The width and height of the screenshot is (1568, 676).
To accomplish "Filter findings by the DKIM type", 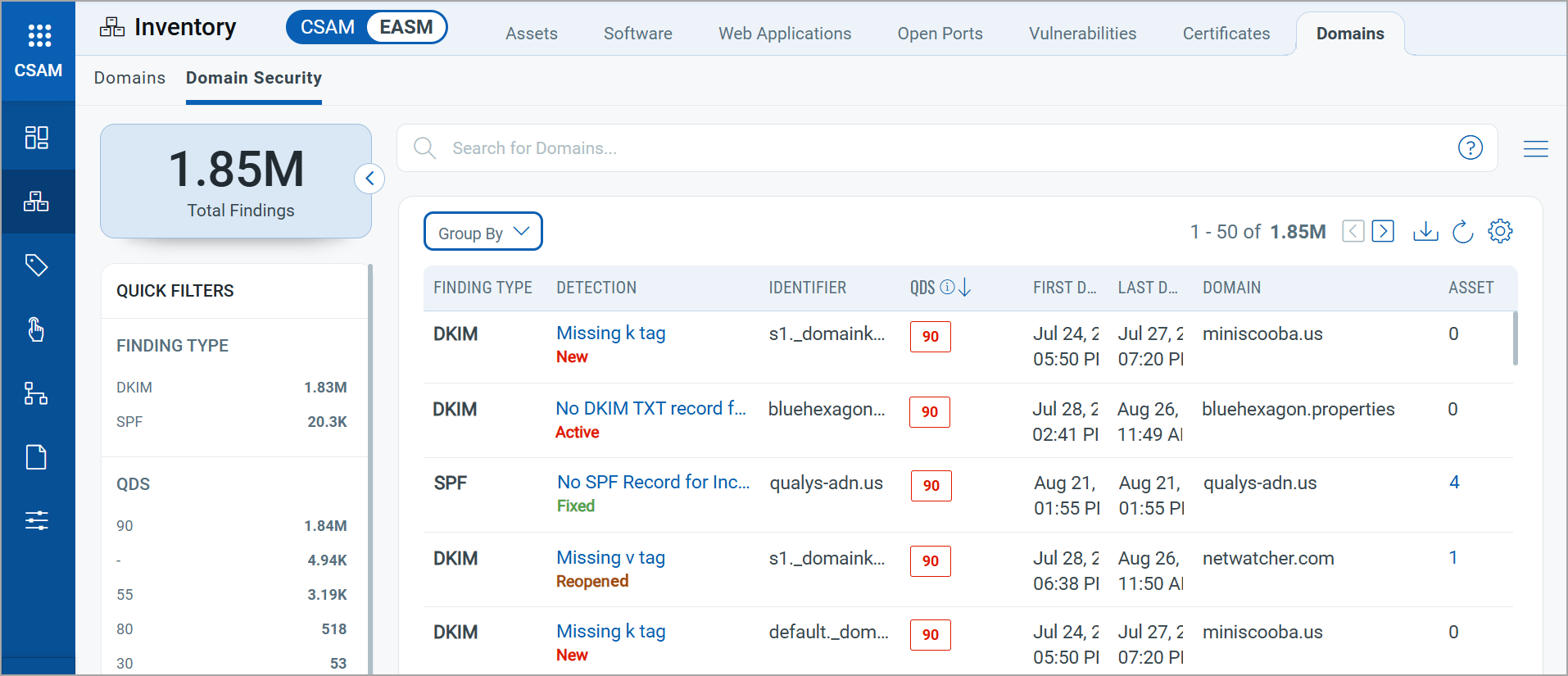I will point(134,388).
